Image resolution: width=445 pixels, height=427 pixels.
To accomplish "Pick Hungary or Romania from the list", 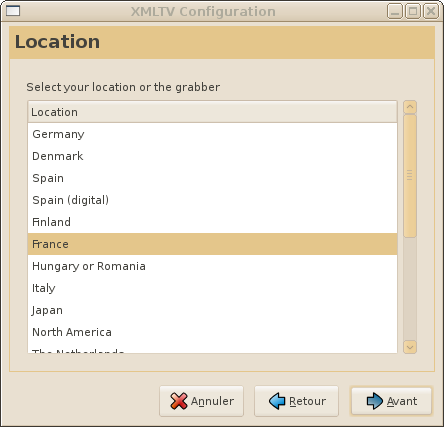I will 213,266.
